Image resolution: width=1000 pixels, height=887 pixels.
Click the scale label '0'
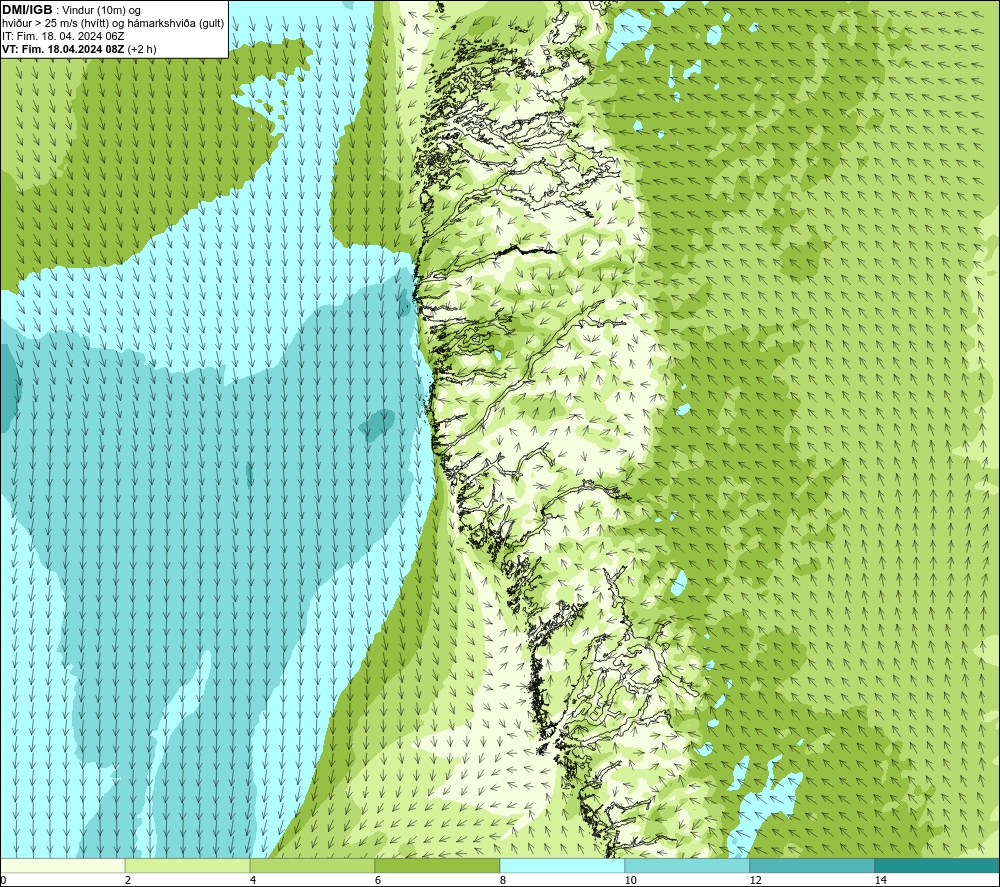point(4,880)
